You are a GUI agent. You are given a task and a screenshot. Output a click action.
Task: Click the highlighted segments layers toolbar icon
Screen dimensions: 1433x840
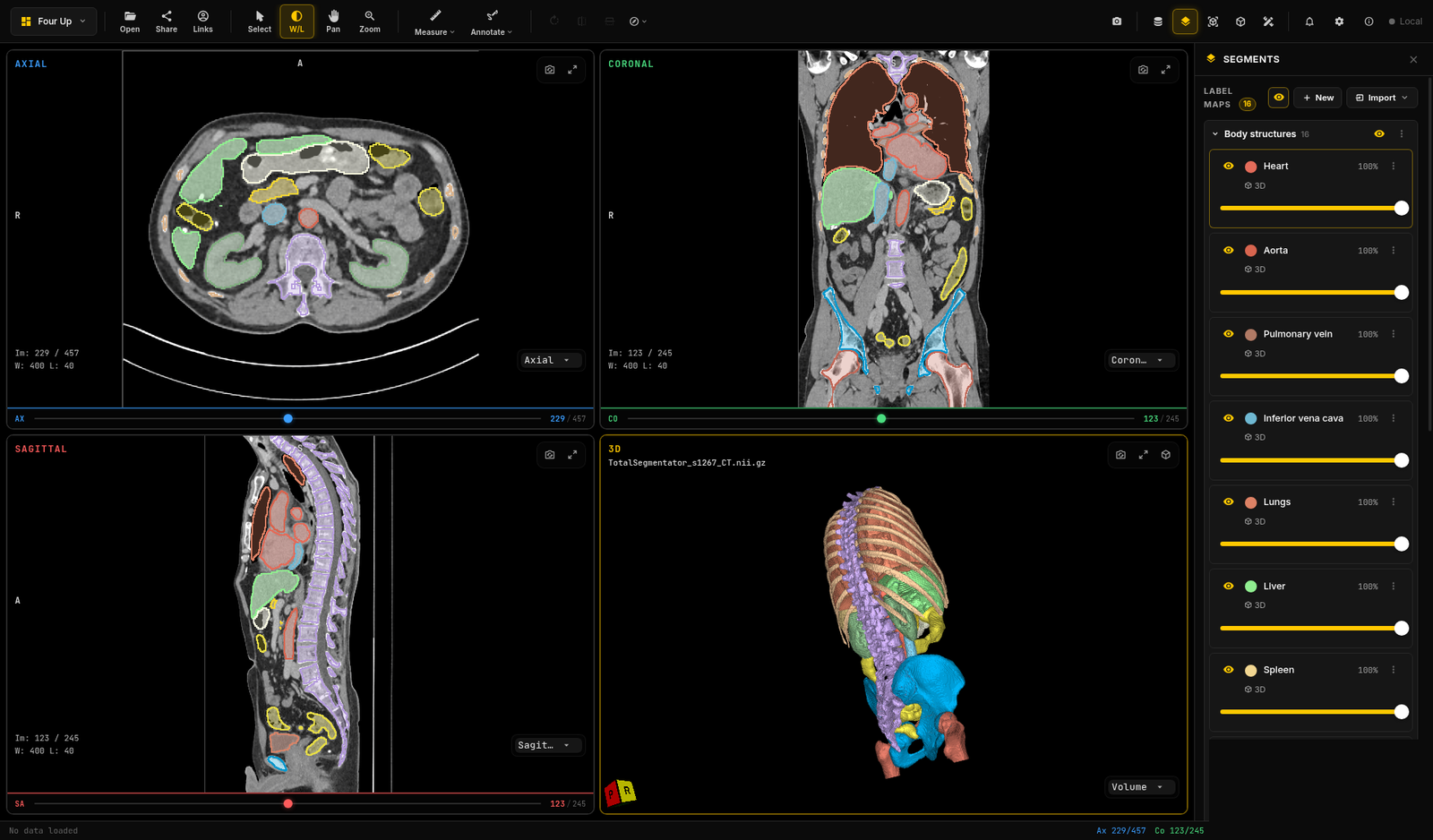point(1185,21)
